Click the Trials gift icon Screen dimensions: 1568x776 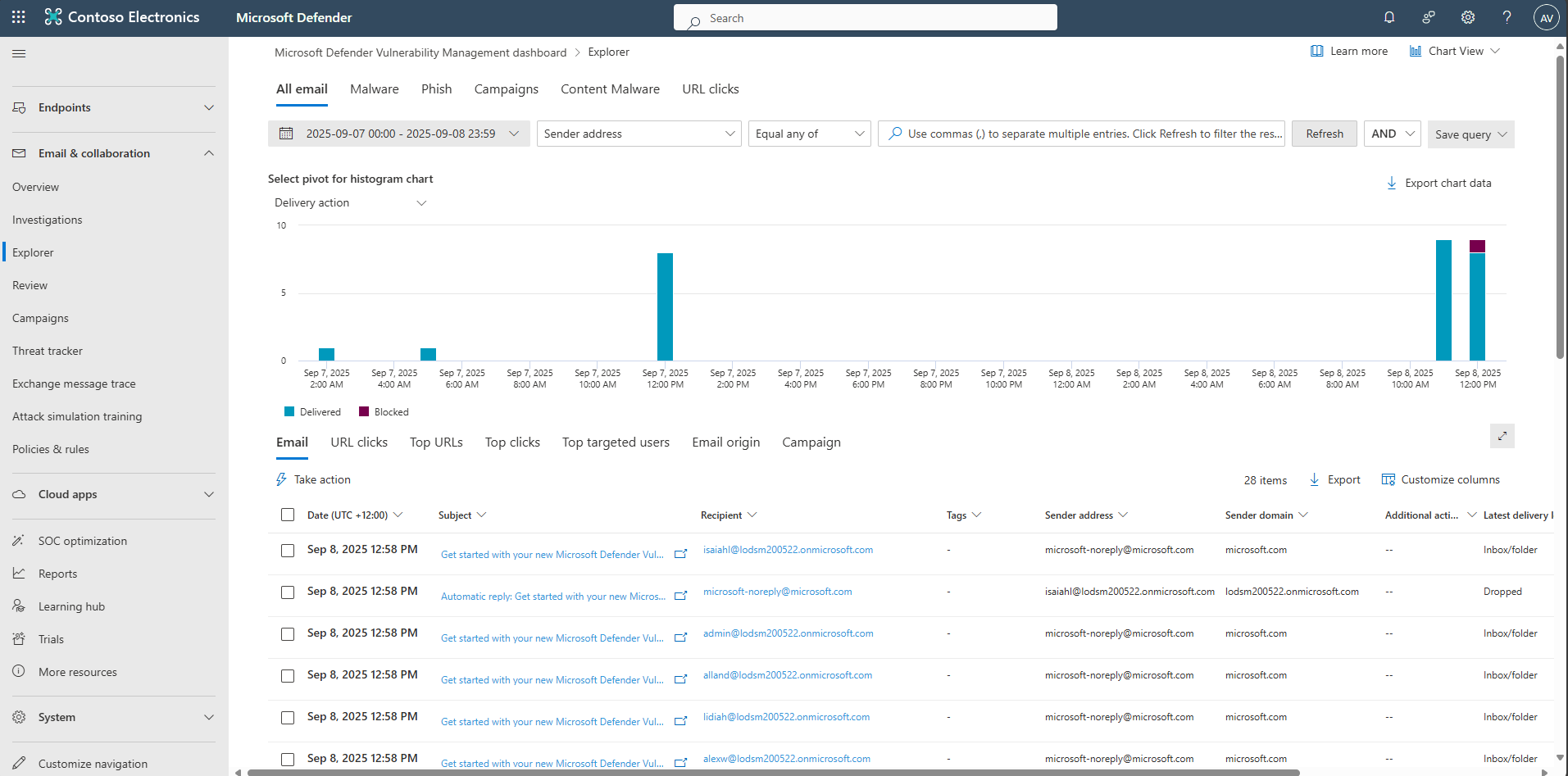coord(19,639)
